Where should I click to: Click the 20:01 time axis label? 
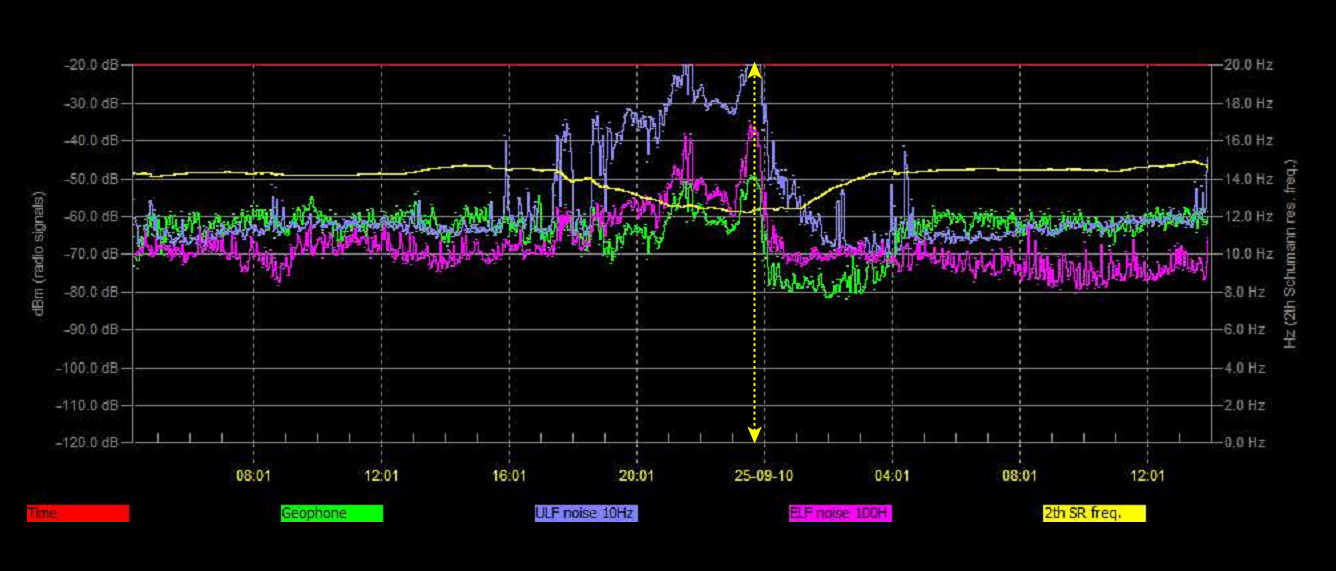tap(636, 476)
